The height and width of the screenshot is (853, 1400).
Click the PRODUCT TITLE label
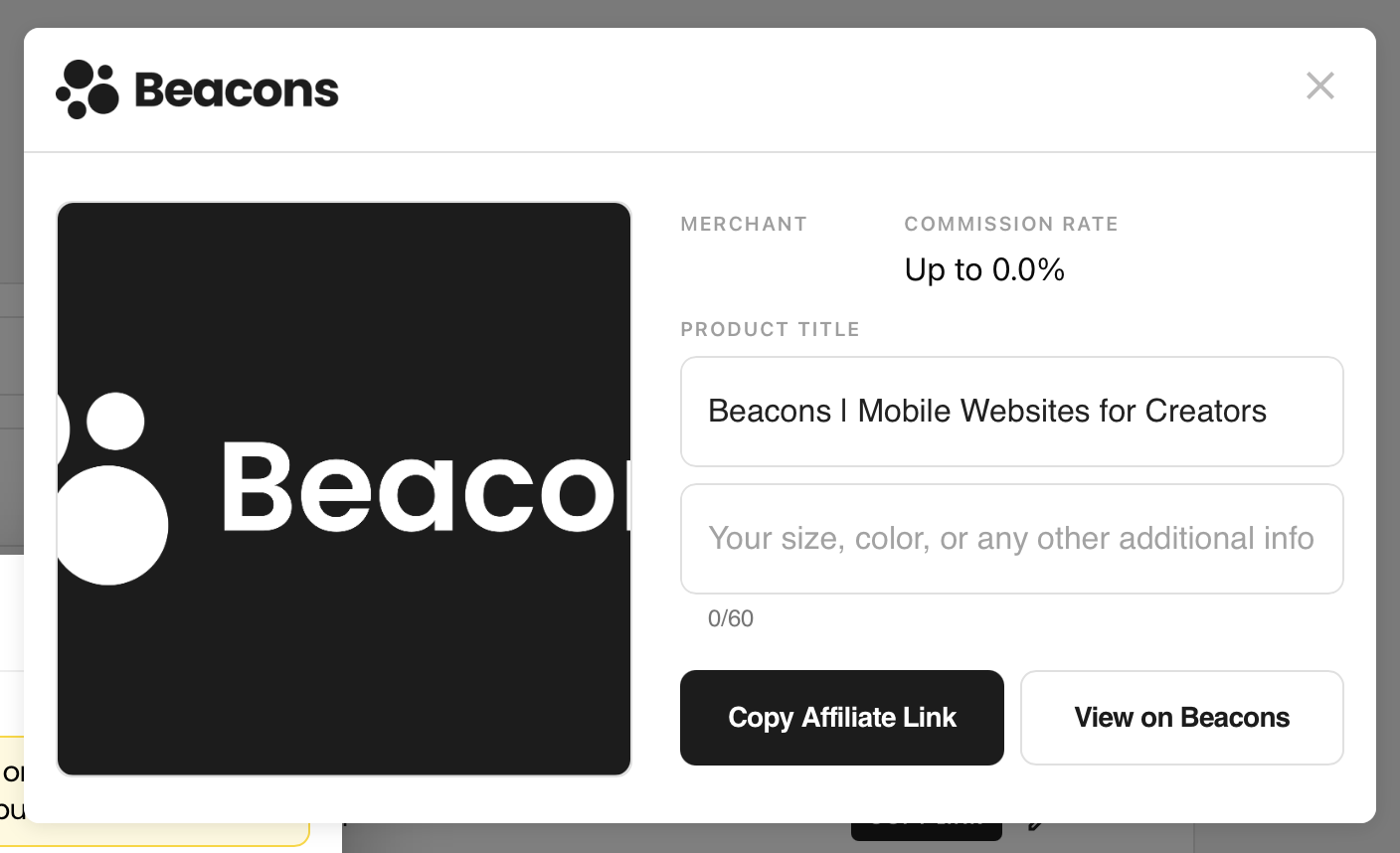[x=770, y=330]
